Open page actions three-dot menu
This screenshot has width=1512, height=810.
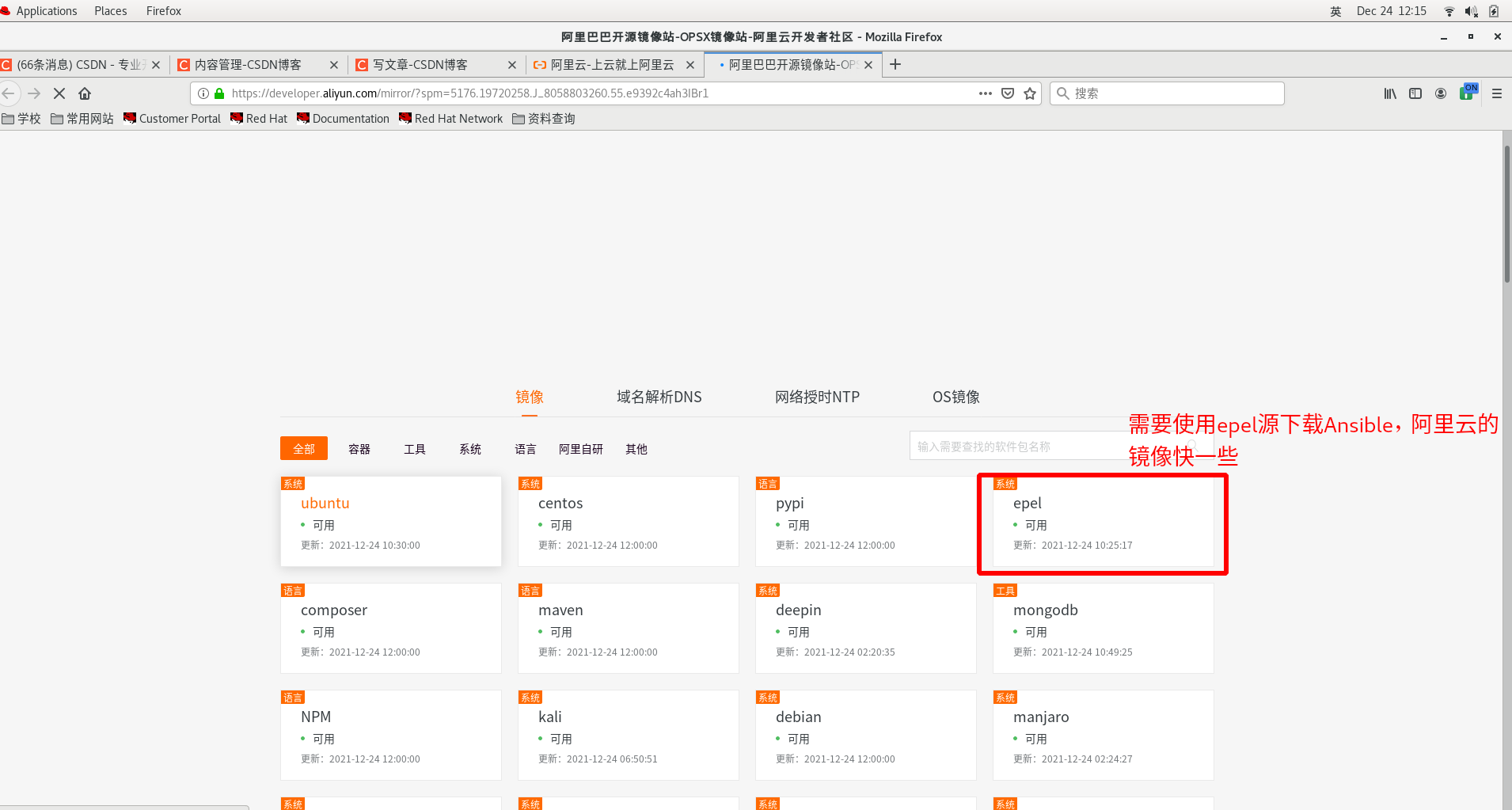pyautogui.click(x=986, y=93)
